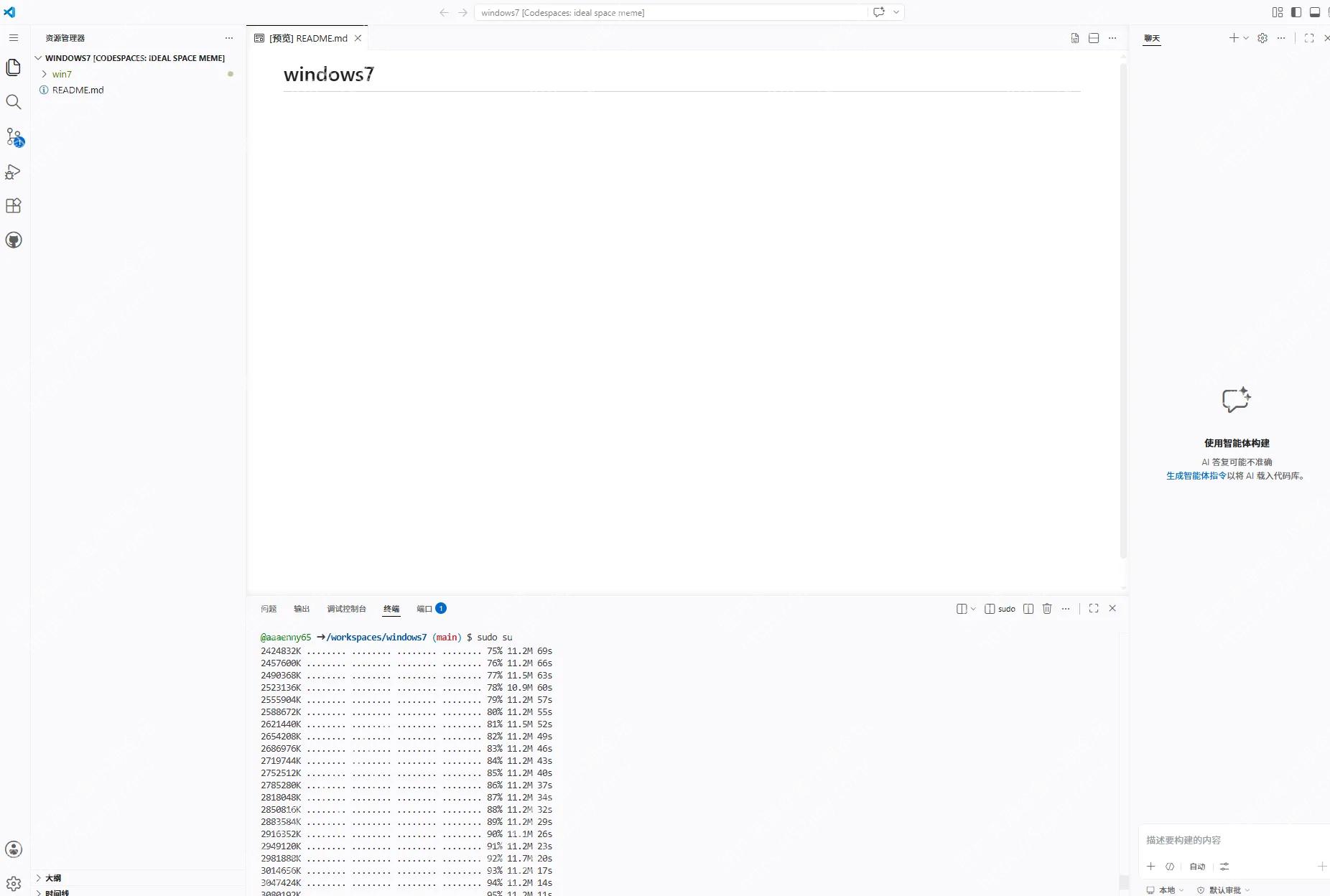Toggle maximized size of the terminal panel
The width and height of the screenshot is (1330, 896).
coord(1094,609)
